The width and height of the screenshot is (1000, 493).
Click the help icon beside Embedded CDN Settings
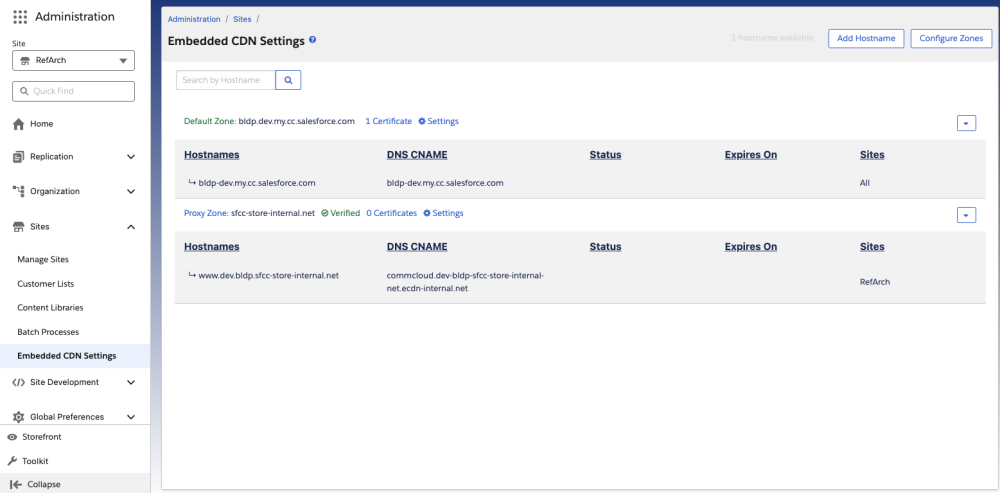pyautogui.click(x=312, y=40)
